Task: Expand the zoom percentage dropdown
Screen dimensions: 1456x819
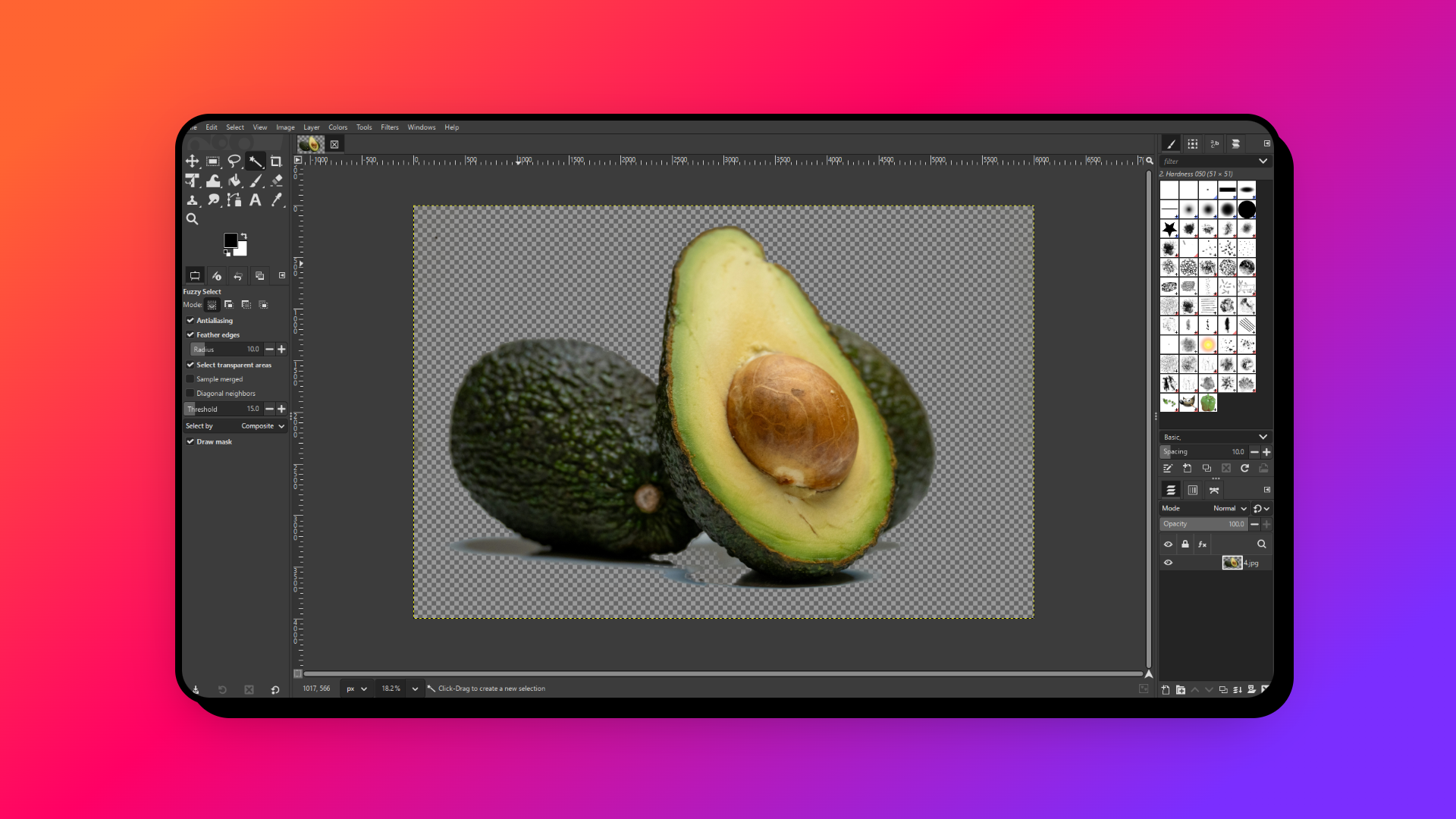Action: pos(415,689)
